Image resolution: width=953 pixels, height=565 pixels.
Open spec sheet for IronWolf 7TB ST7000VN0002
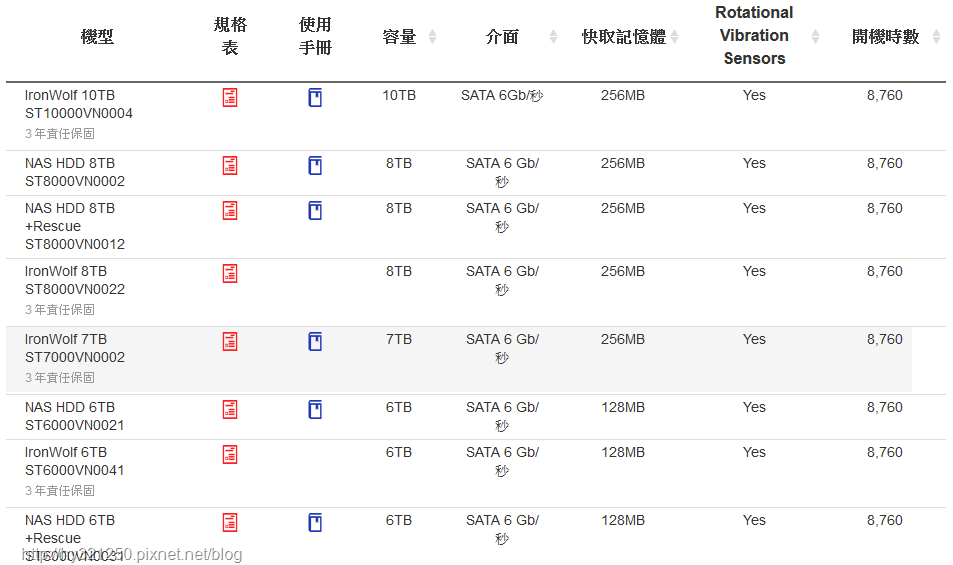coord(230,341)
